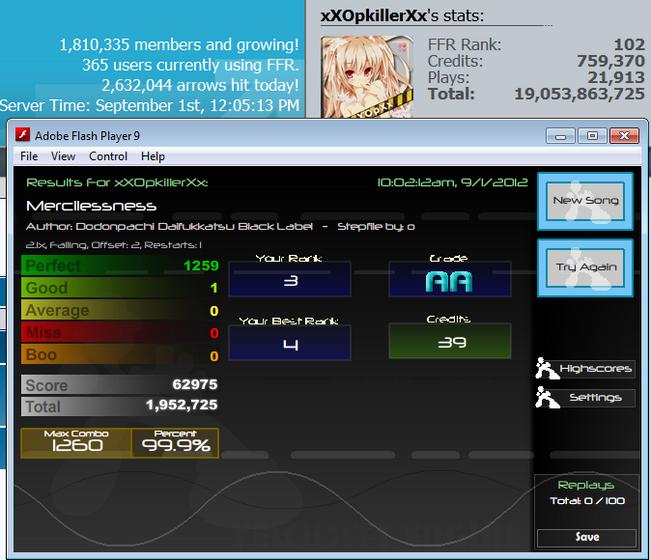Open the View menu
Image resolution: width=651 pixels, height=560 pixels.
(x=63, y=157)
